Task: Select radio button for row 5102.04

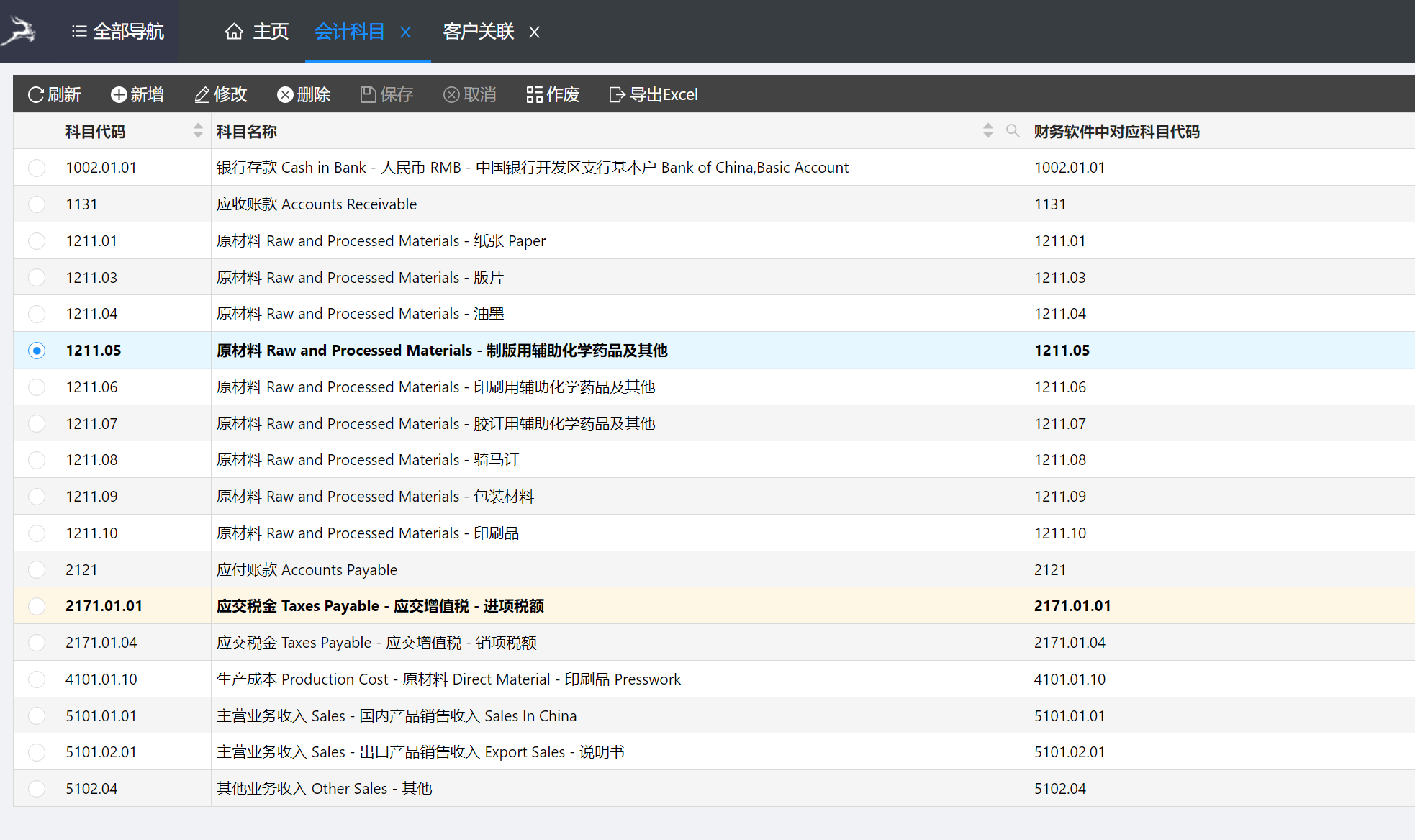Action: 37,789
